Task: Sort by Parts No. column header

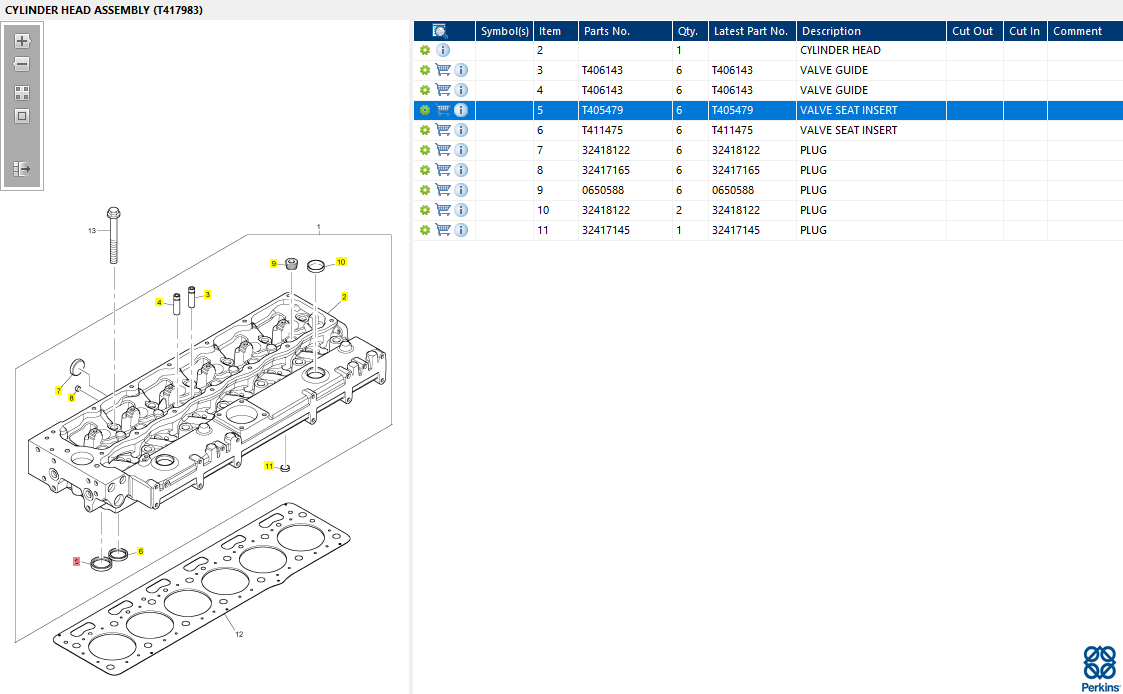Action: click(625, 31)
